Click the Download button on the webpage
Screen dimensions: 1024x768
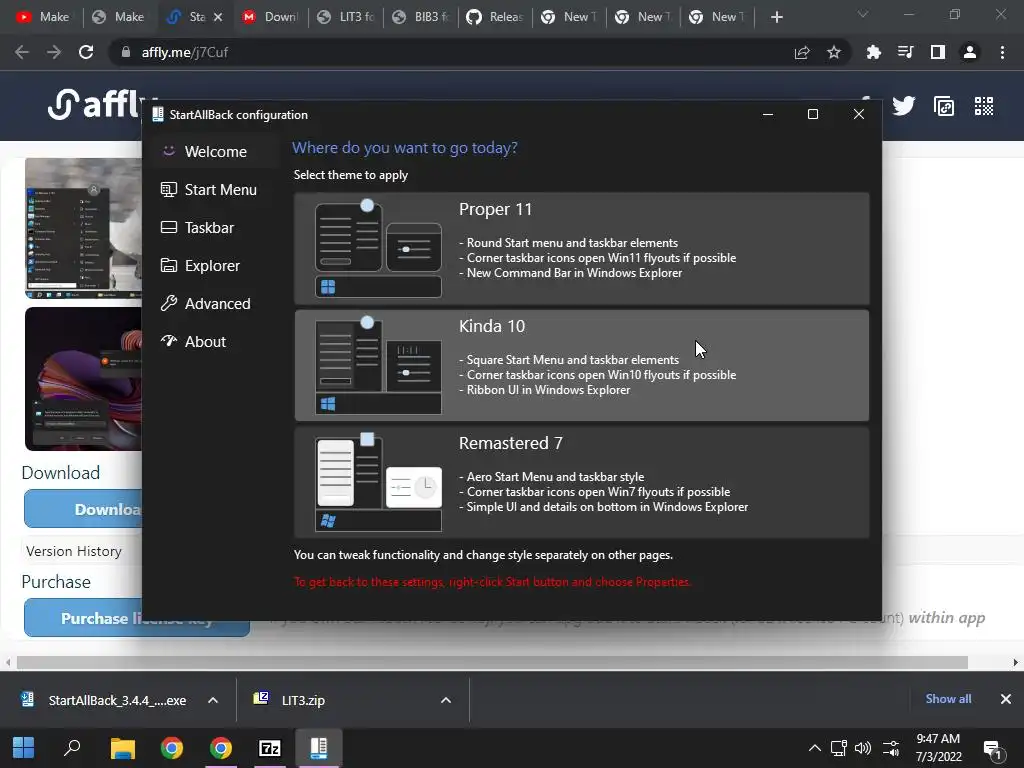(84, 509)
